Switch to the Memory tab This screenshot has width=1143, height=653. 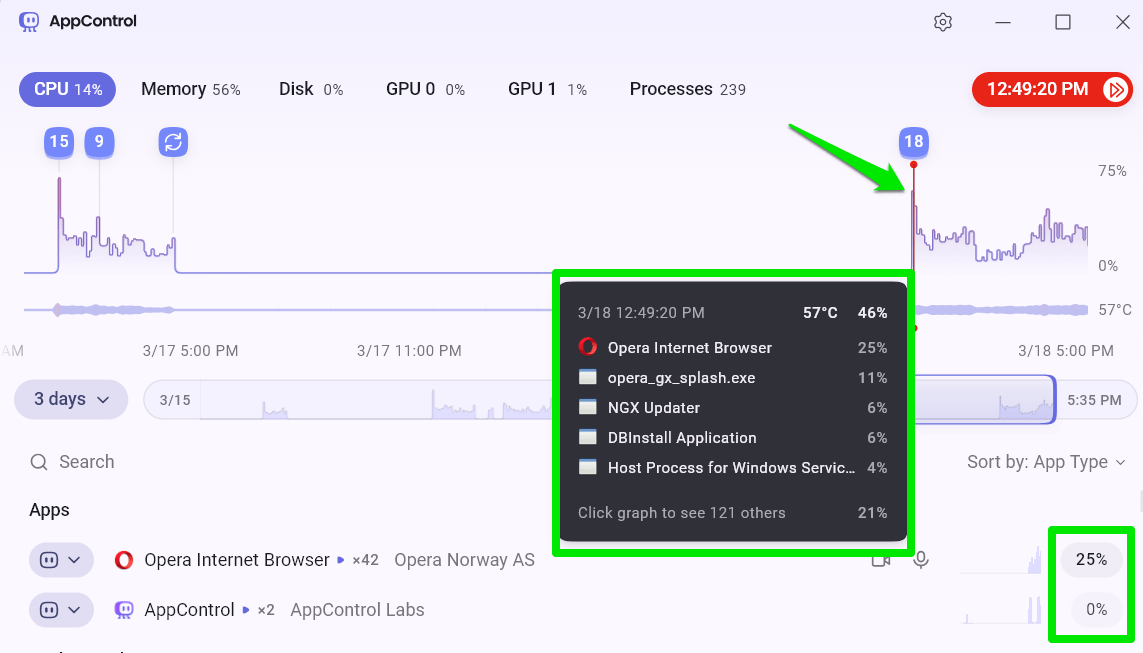coord(190,89)
